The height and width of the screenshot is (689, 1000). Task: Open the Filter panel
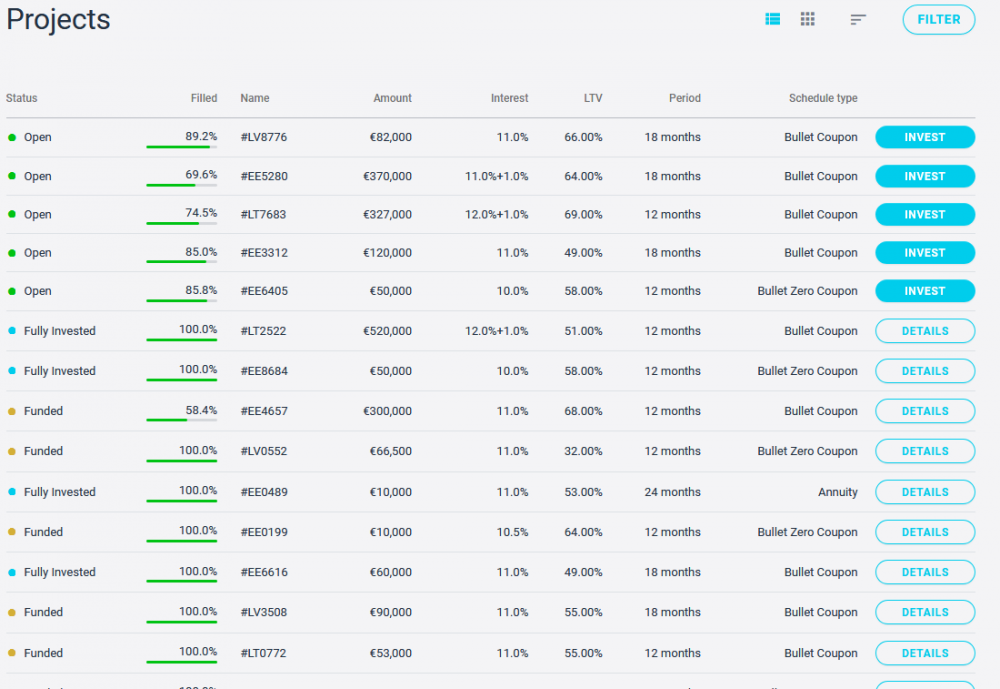[x=938, y=19]
